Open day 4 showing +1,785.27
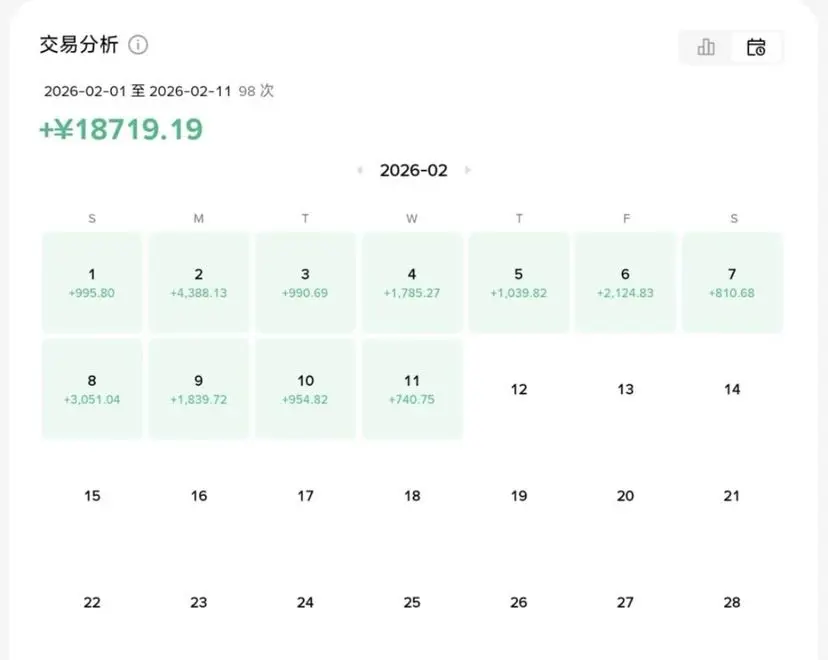 [412, 283]
